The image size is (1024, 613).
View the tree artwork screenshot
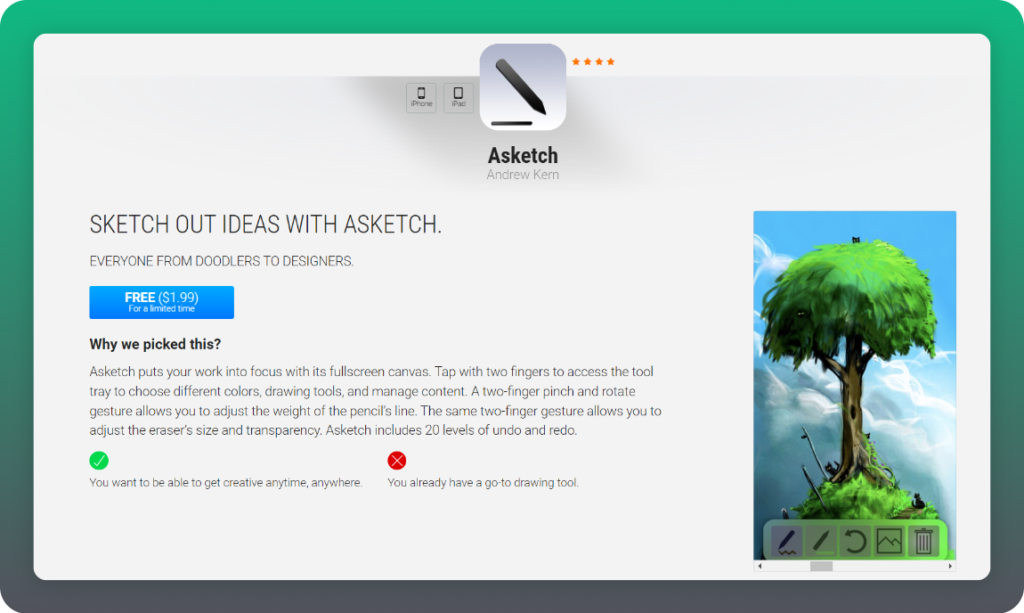click(854, 385)
